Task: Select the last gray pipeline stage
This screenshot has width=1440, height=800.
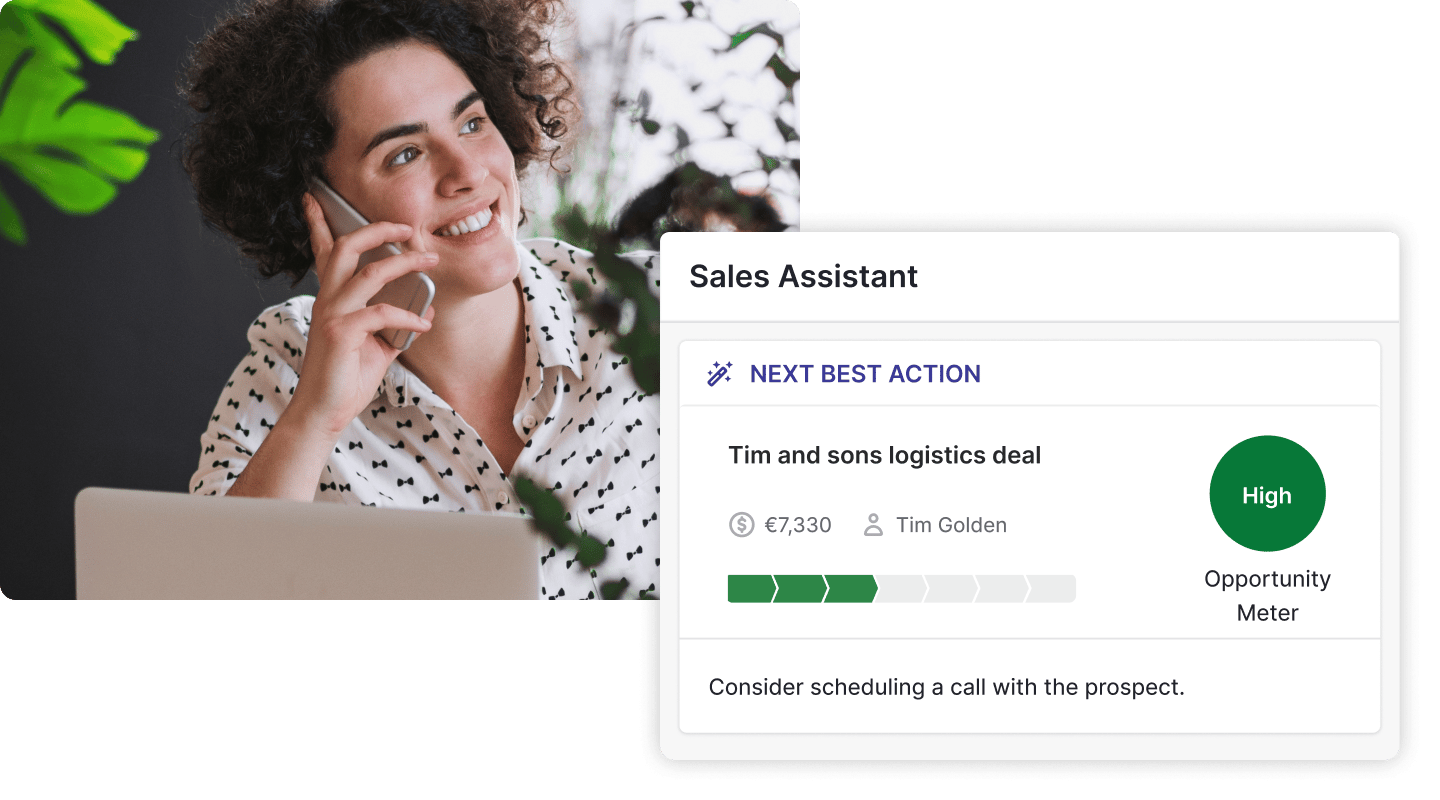Action: (x=1052, y=589)
